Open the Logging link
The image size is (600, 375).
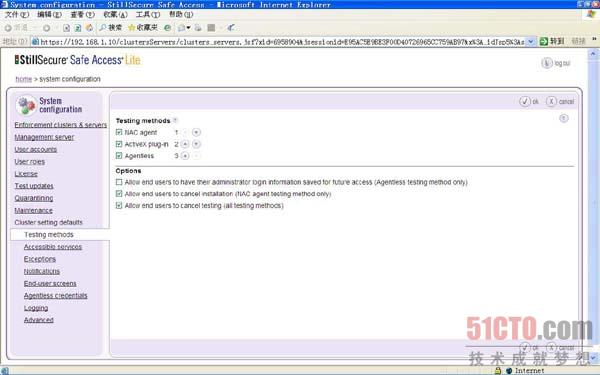click(36, 308)
